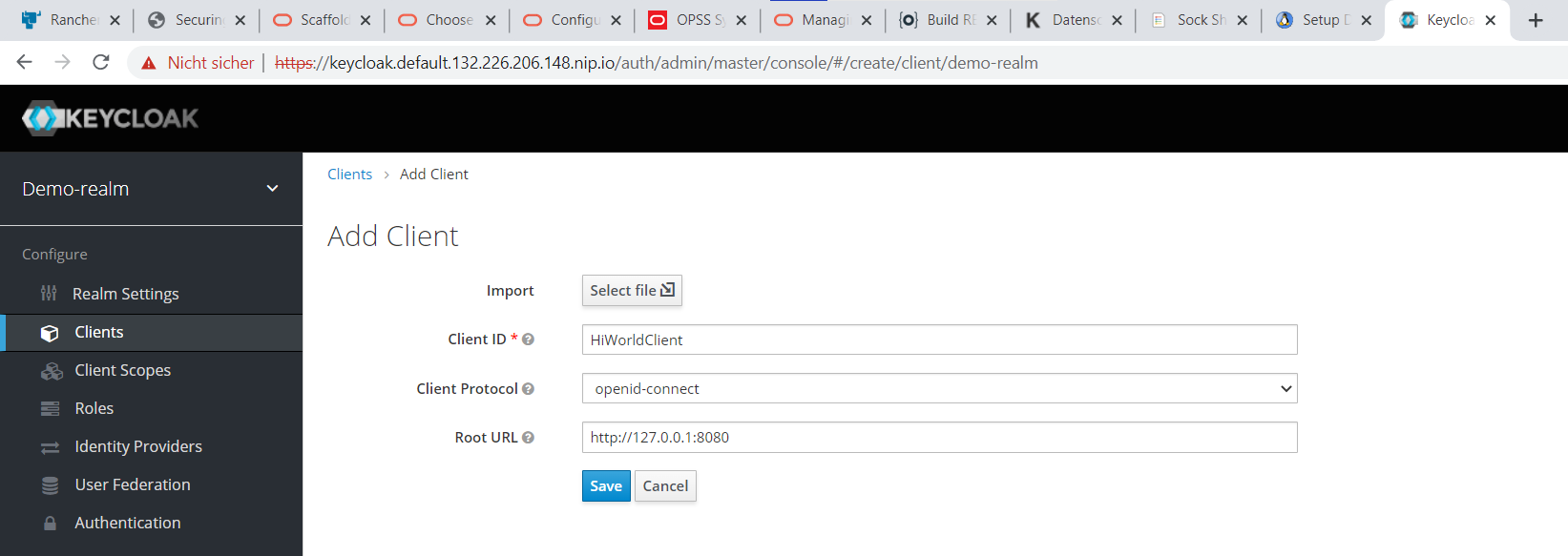Image resolution: width=1568 pixels, height=556 pixels.
Task: Close the Scaffold browser tab
Action: (366, 20)
